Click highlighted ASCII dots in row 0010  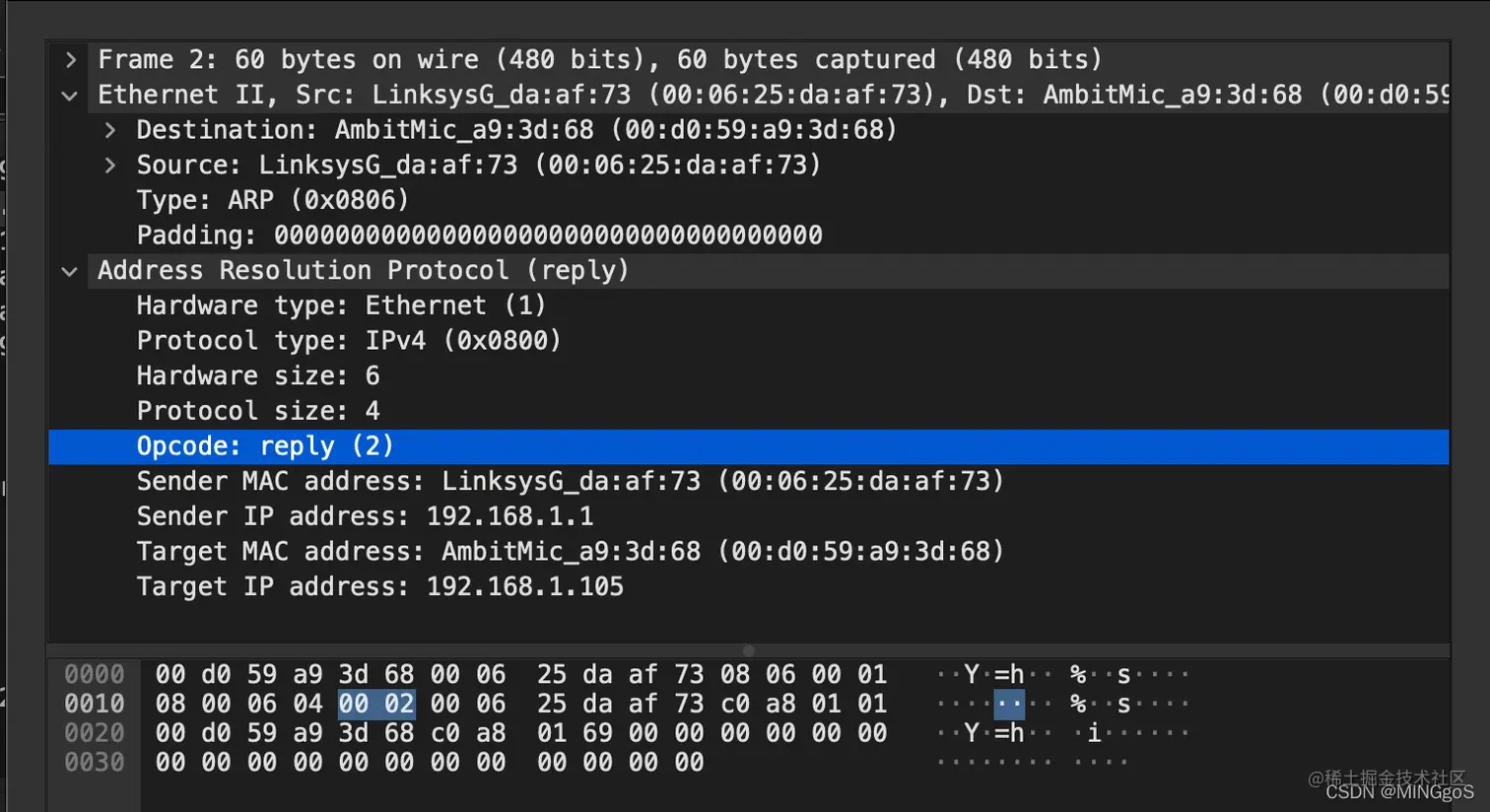pyautogui.click(x=1009, y=705)
